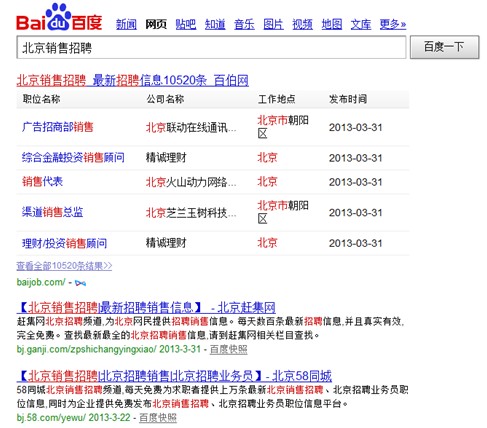The width and height of the screenshot is (487, 428).
Task: Open job 广告招商部销售
Action: point(58,127)
